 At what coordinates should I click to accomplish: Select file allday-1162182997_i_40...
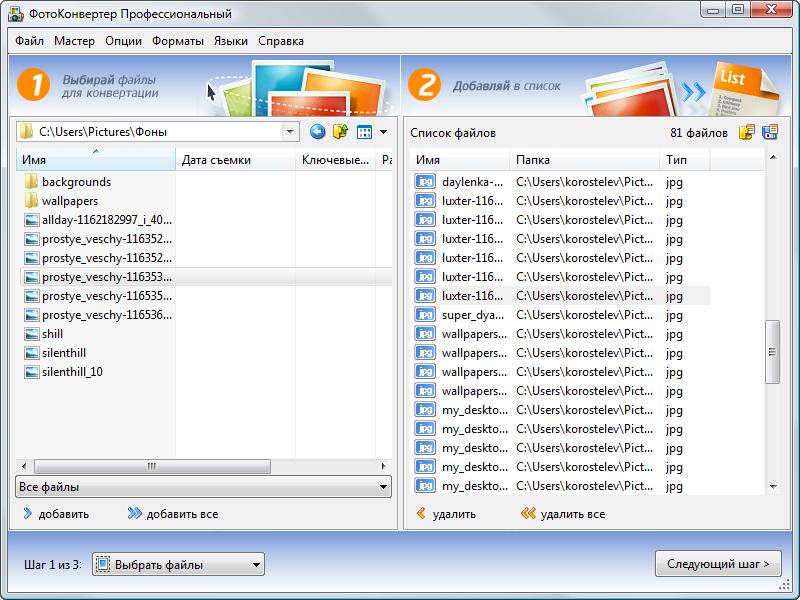click(107, 220)
